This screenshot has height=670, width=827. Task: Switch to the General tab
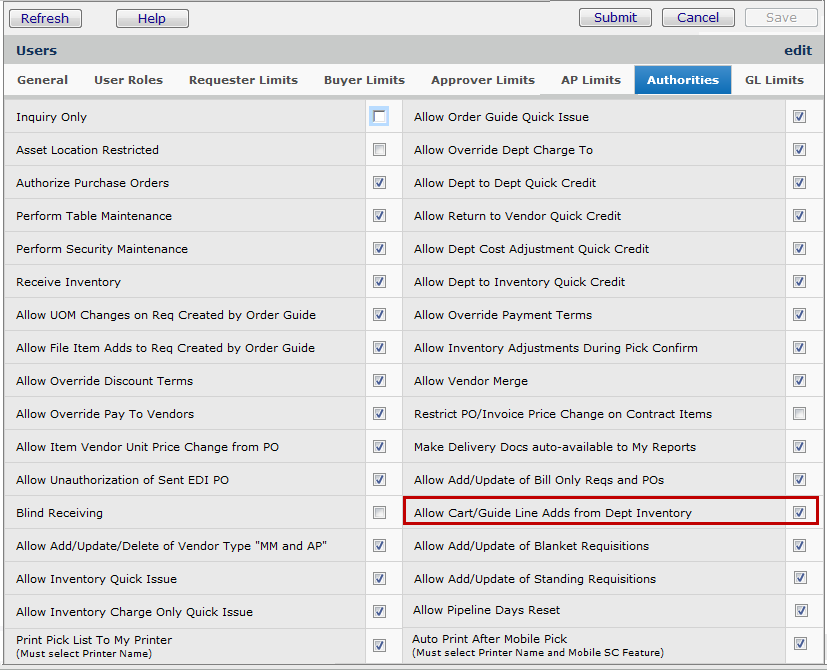(x=43, y=80)
